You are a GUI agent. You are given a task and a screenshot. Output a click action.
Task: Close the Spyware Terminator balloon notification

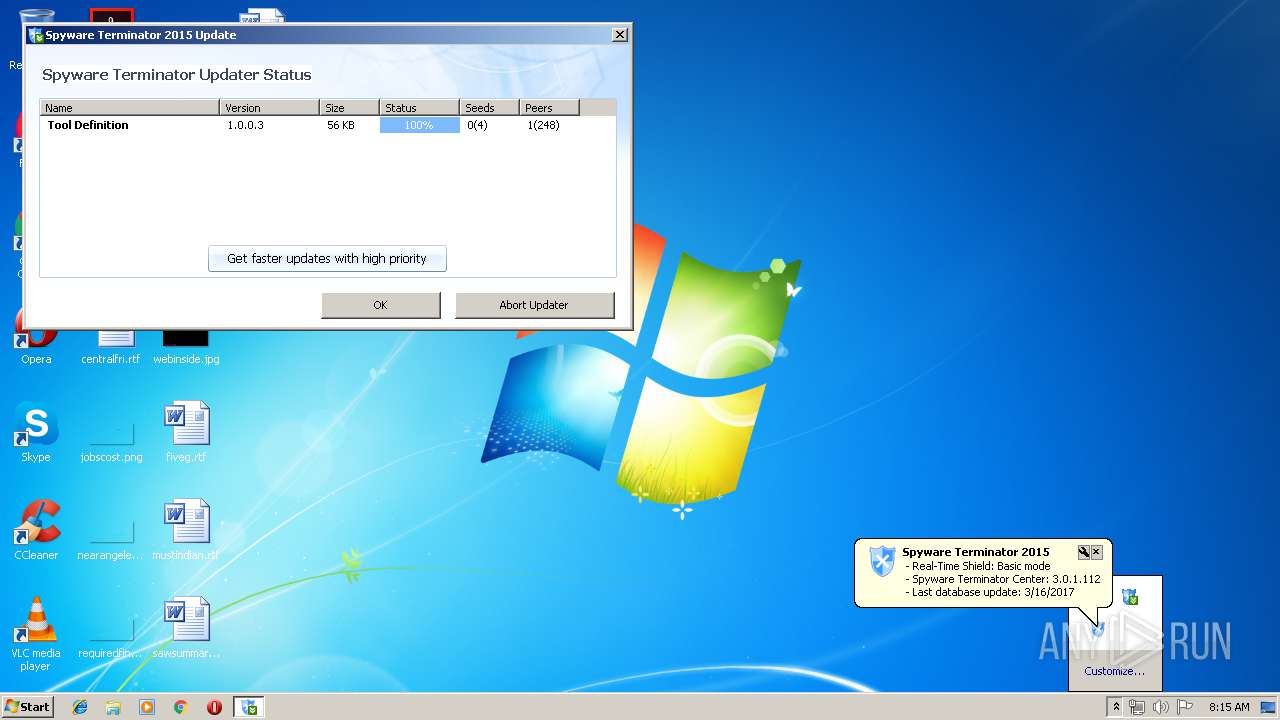(x=1096, y=552)
